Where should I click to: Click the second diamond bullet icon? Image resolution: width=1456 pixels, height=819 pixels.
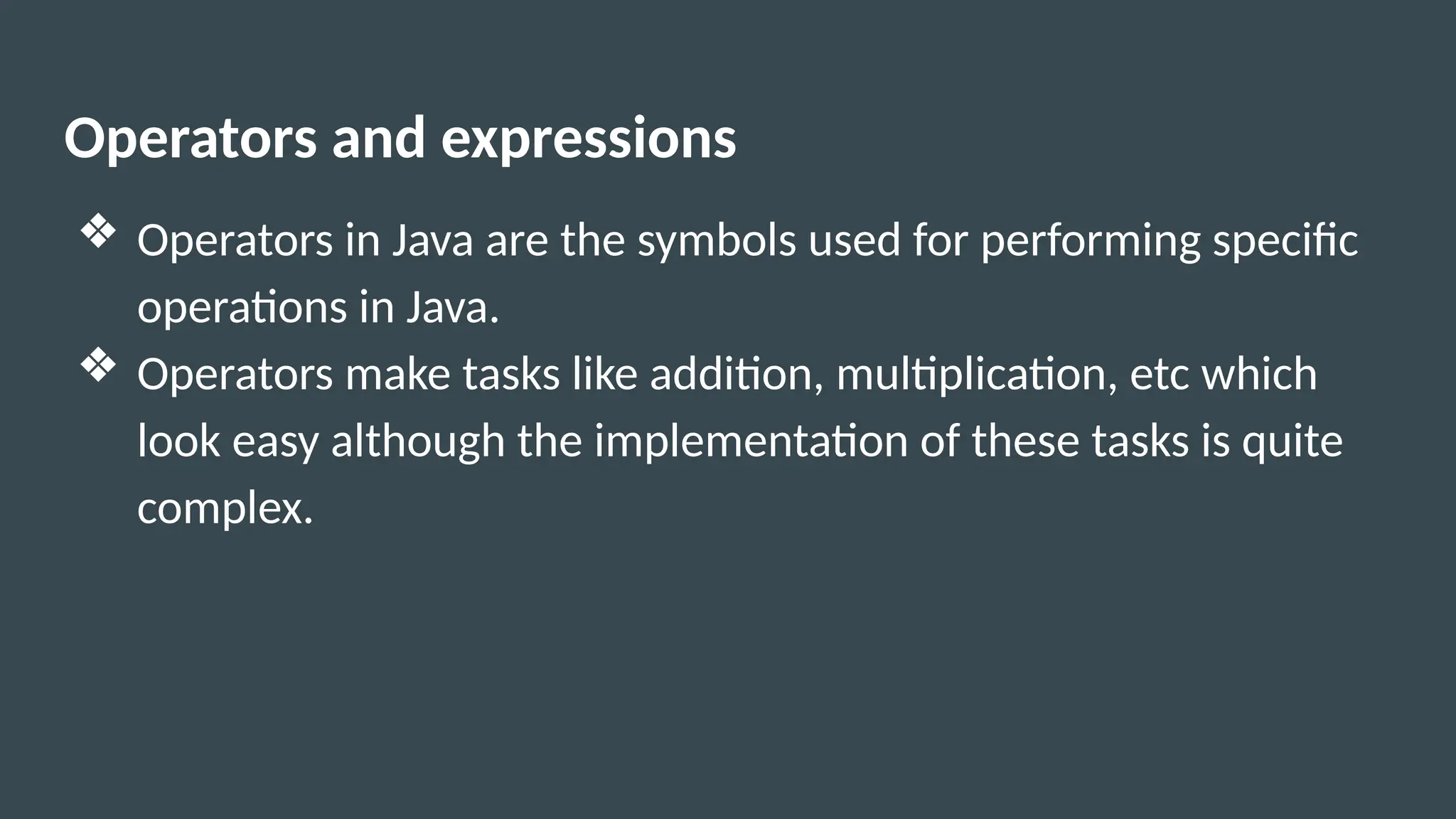point(98,366)
